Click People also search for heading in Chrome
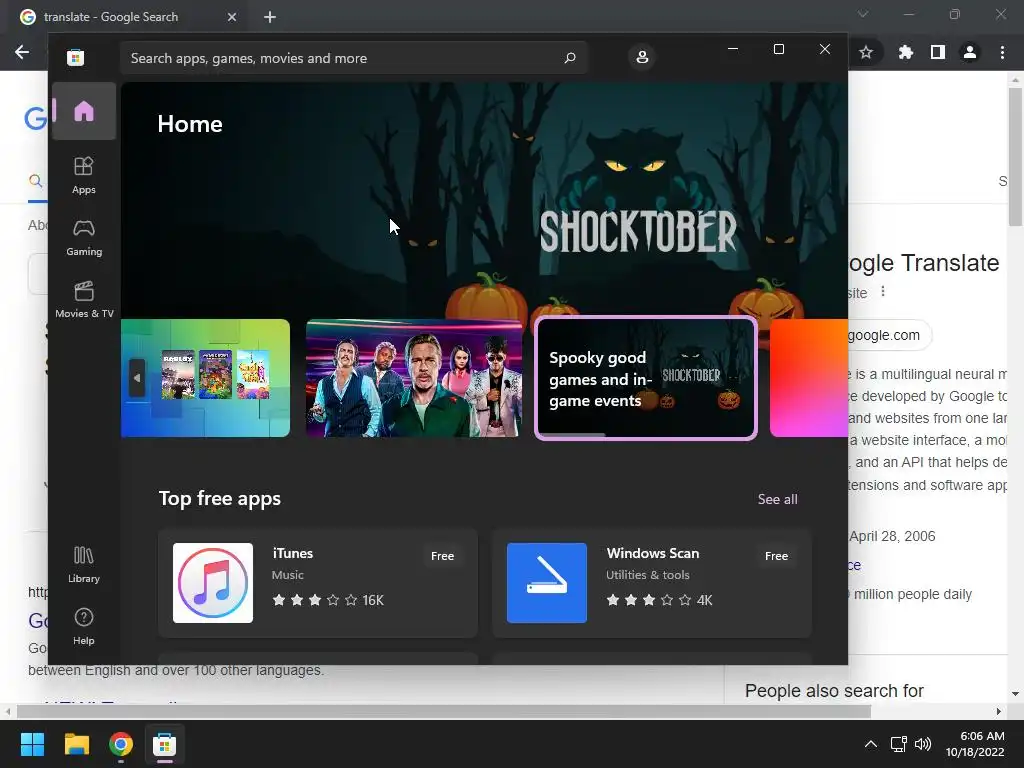 pos(834,691)
